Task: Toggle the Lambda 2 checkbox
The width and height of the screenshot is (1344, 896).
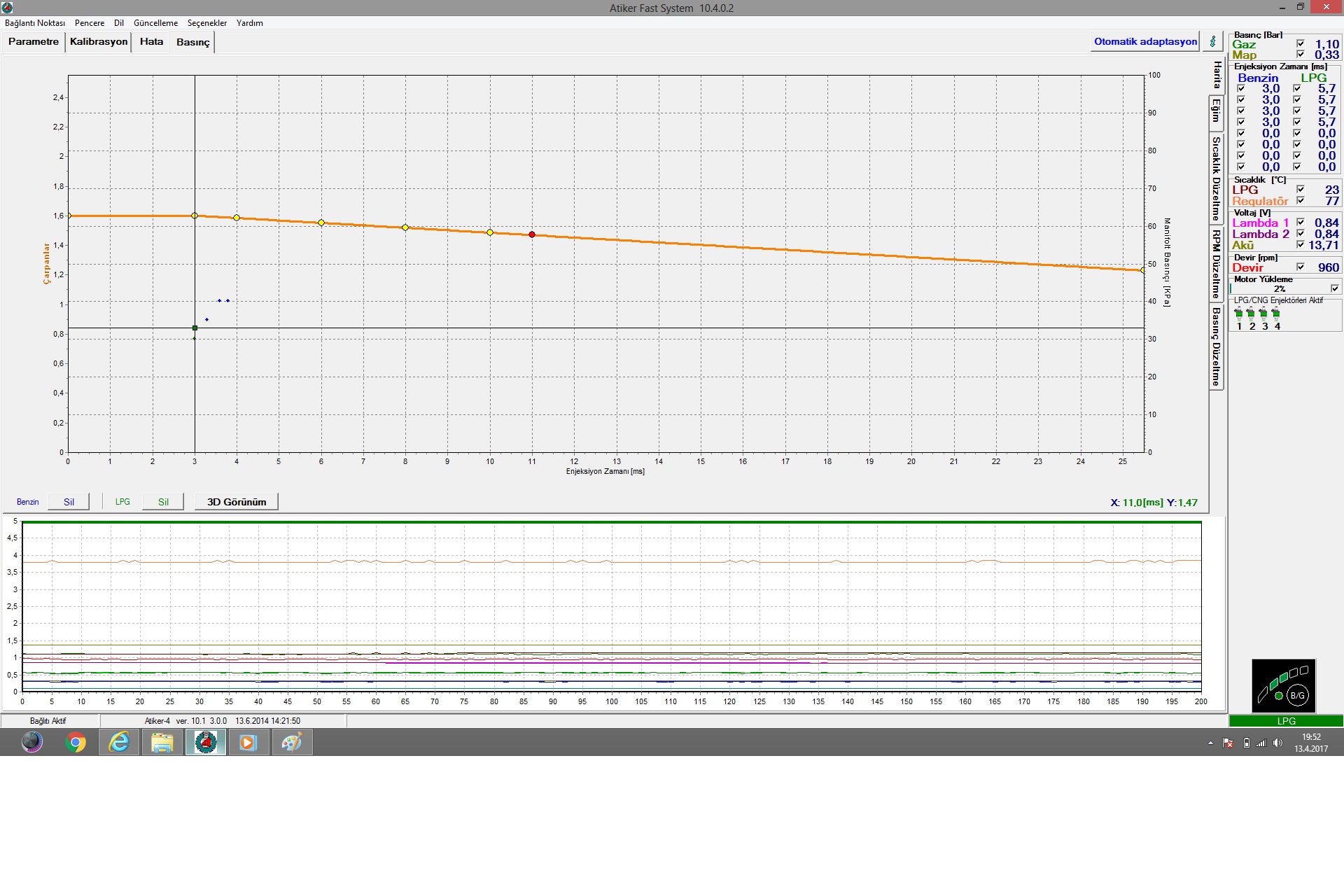Action: click(1301, 233)
